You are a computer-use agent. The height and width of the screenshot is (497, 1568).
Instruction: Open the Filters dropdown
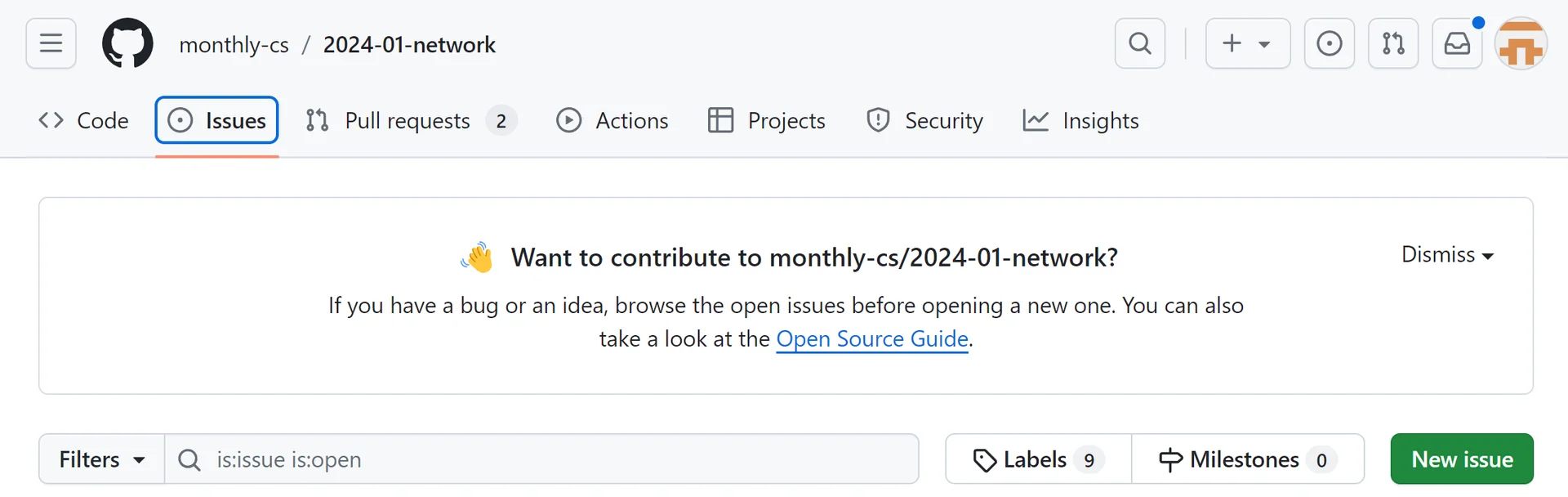[x=102, y=460]
